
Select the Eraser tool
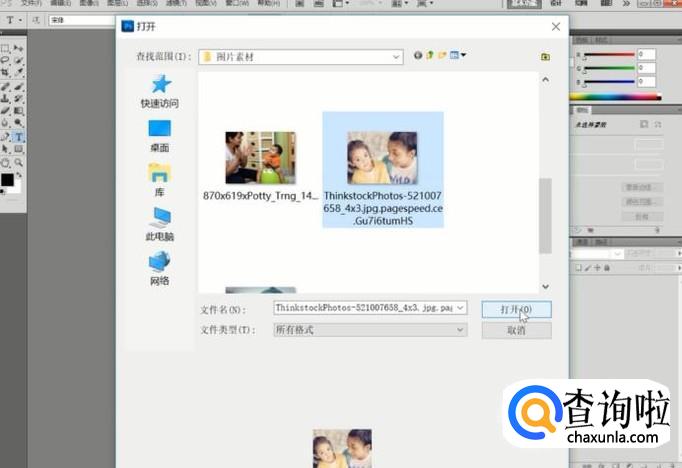pyautogui.click(x=5, y=111)
